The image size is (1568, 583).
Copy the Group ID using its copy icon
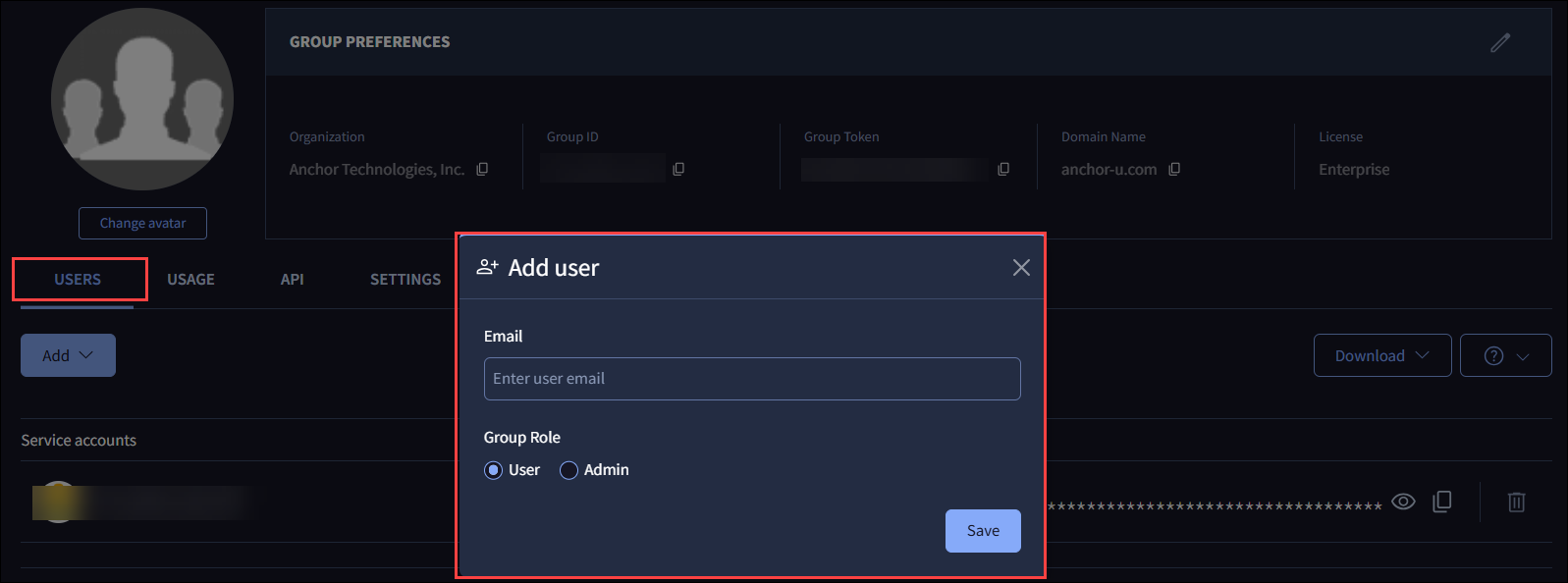(x=678, y=169)
